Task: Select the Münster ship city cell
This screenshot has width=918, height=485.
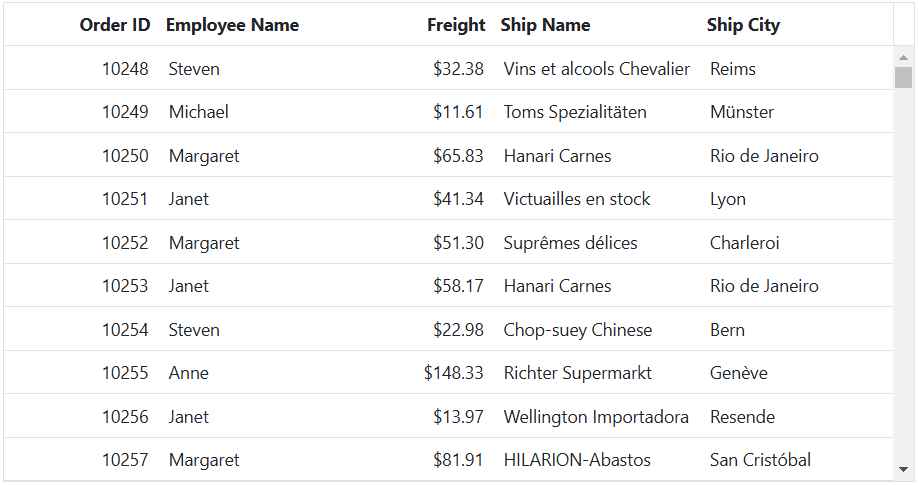Action: point(796,112)
